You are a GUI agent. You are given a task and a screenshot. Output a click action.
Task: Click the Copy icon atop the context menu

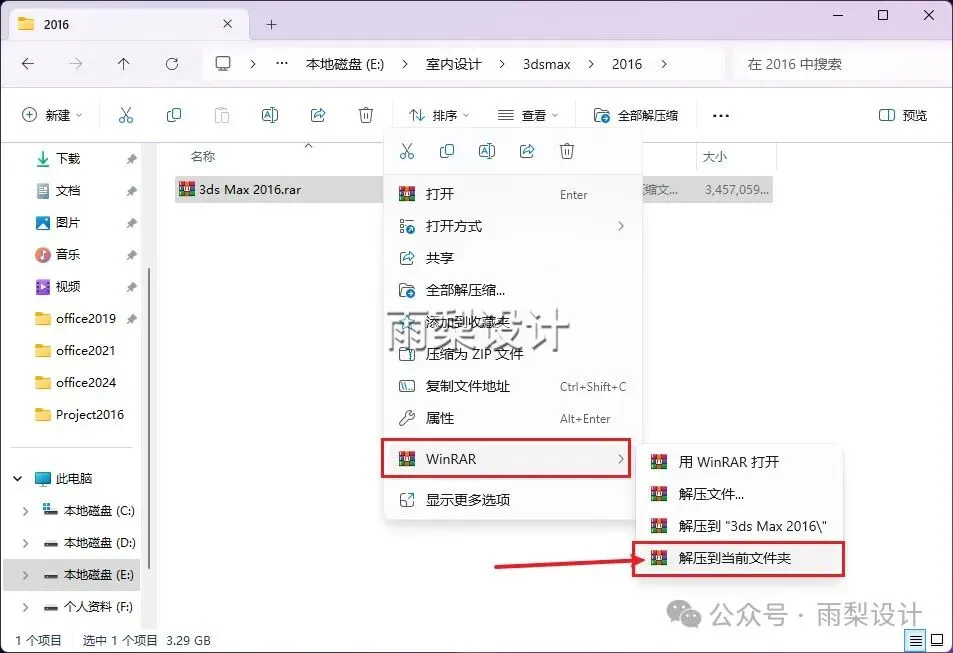[x=447, y=151]
